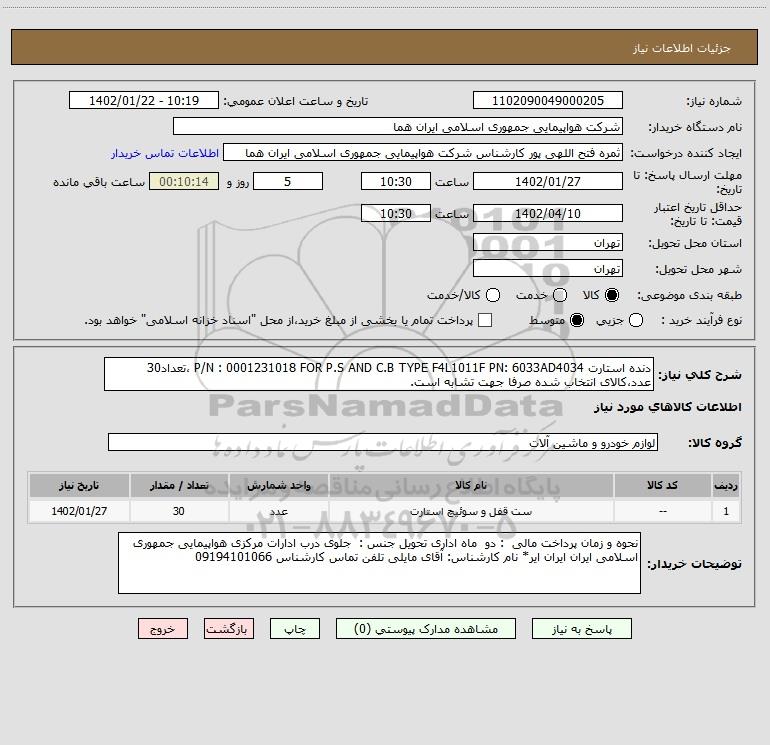Click the request creator name field

(x=423, y=153)
